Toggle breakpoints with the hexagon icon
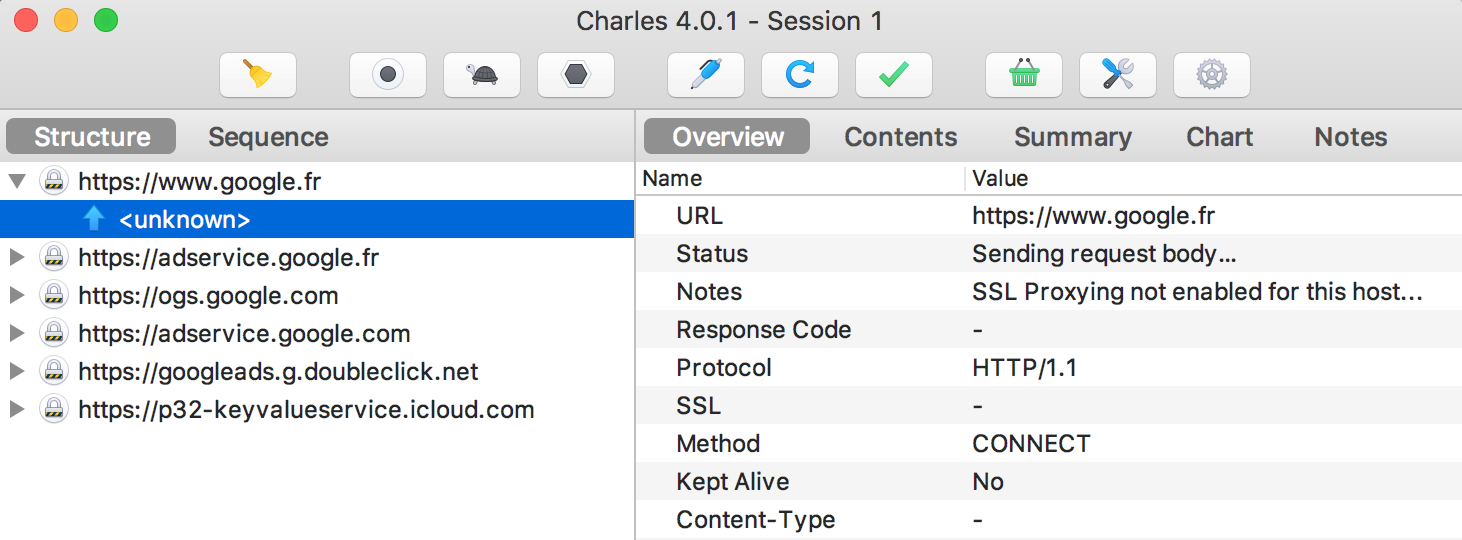The width and height of the screenshot is (1462, 540). tap(576, 75)
